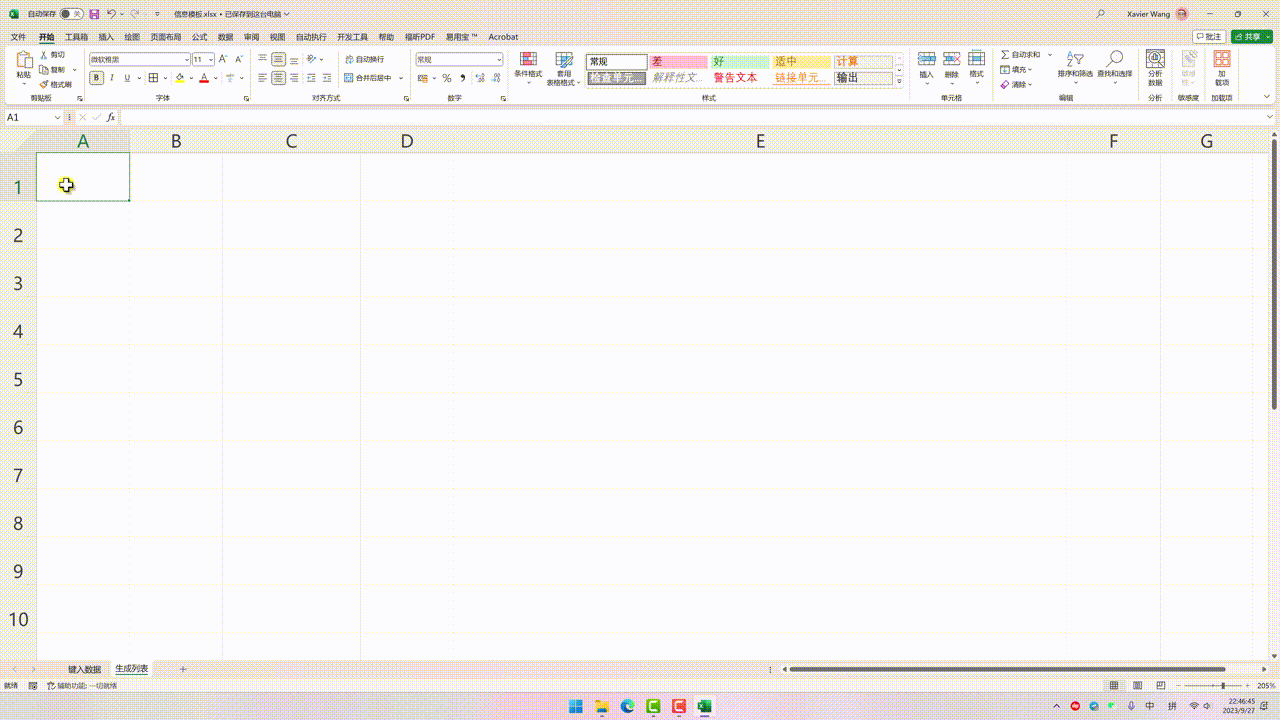Click the Save floppy disk icon

click(94, 14)
